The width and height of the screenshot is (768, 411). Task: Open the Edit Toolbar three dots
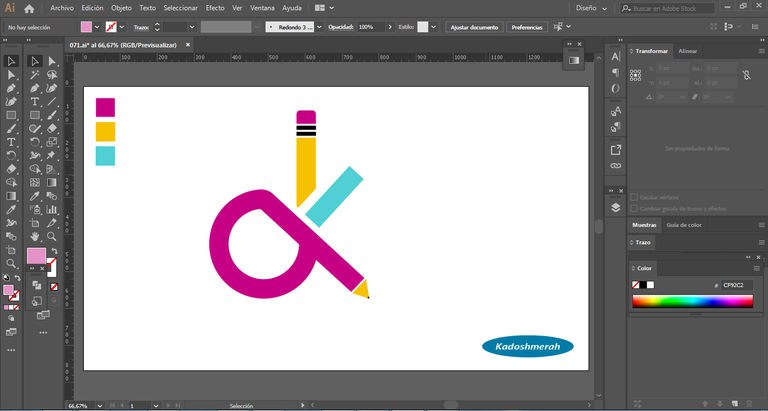tap(11, 350)
